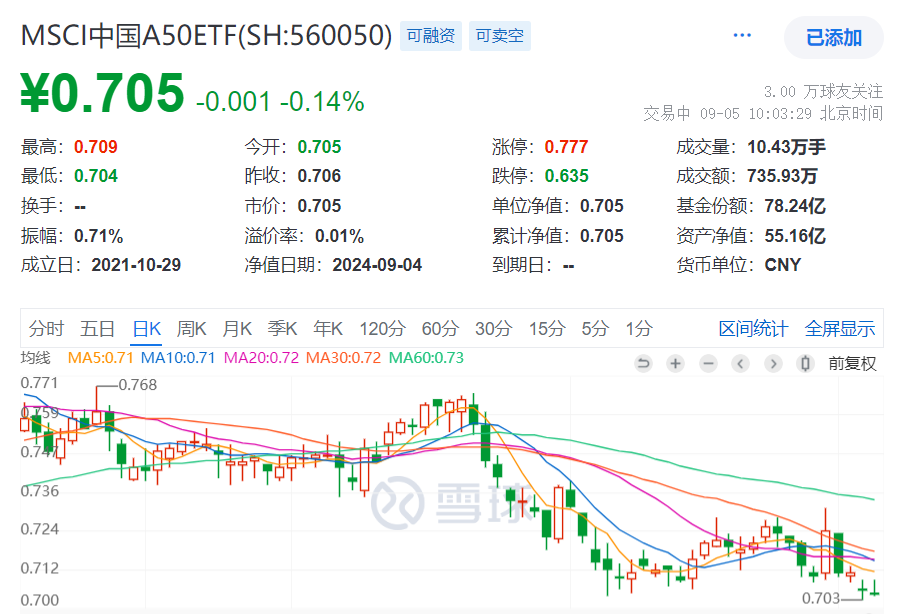This screenshot has height=614, width=900.
Task: Click the 0.703 low marker on chart
Action: click(821, 599)
